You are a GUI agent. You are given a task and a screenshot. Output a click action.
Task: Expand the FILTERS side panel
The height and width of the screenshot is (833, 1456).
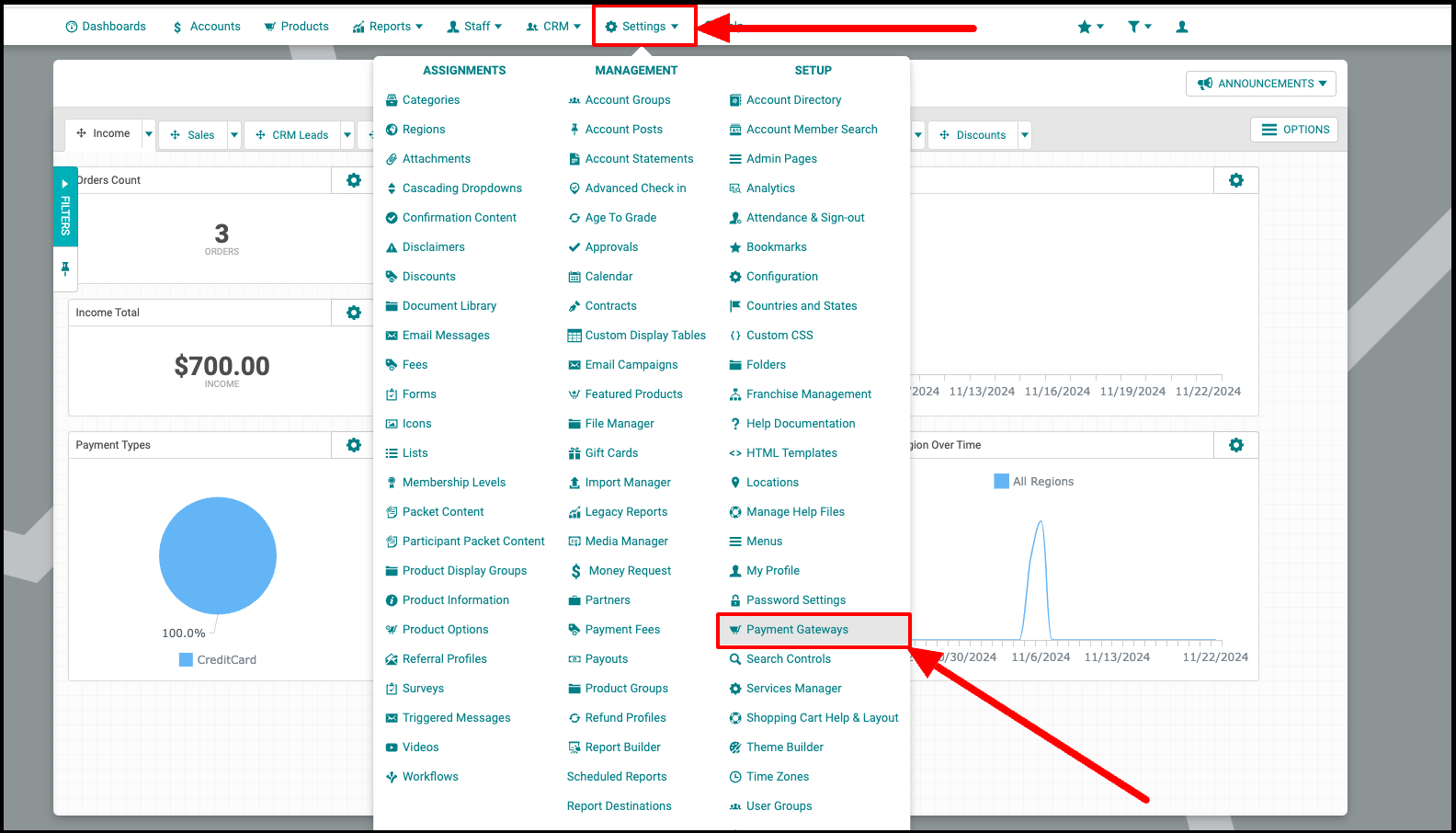(65, 207)
